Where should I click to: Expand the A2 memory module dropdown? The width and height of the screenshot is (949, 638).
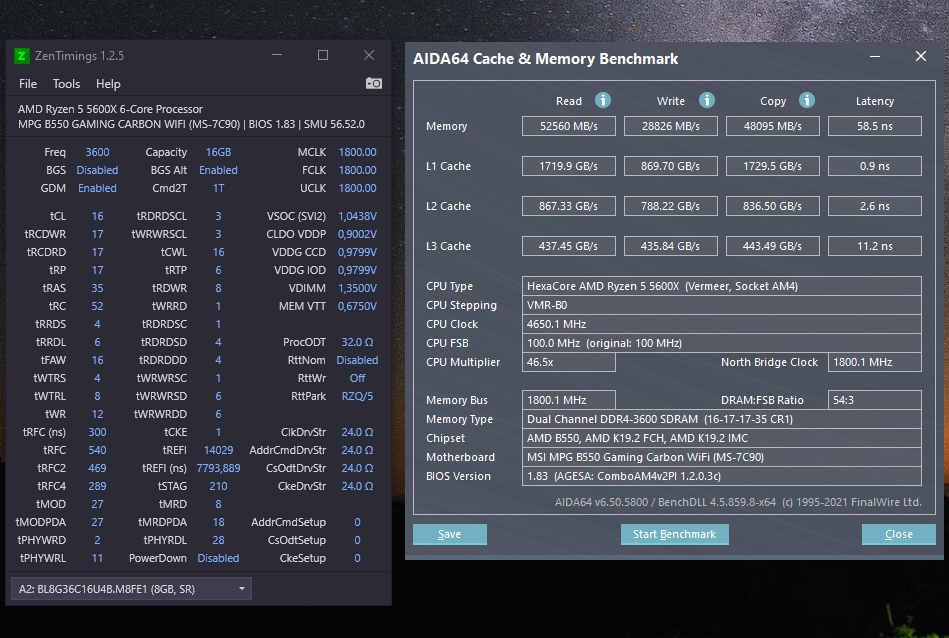(x=131, y=588)
